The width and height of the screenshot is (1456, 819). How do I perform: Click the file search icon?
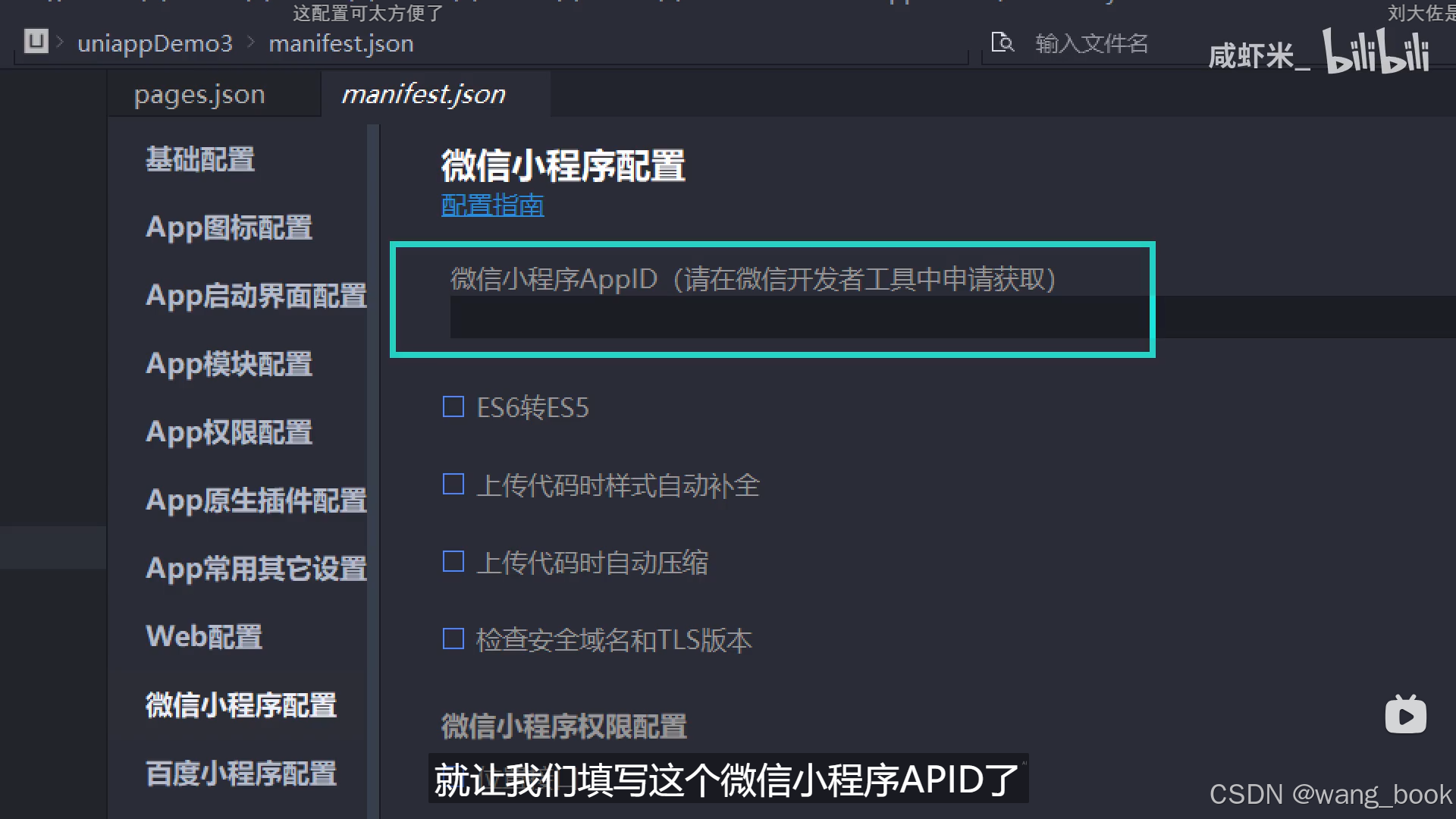(1003, 42)
